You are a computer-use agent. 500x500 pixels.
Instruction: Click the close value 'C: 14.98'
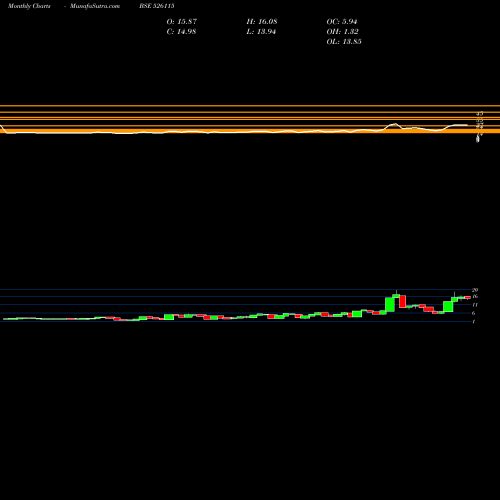click(181, 32)
